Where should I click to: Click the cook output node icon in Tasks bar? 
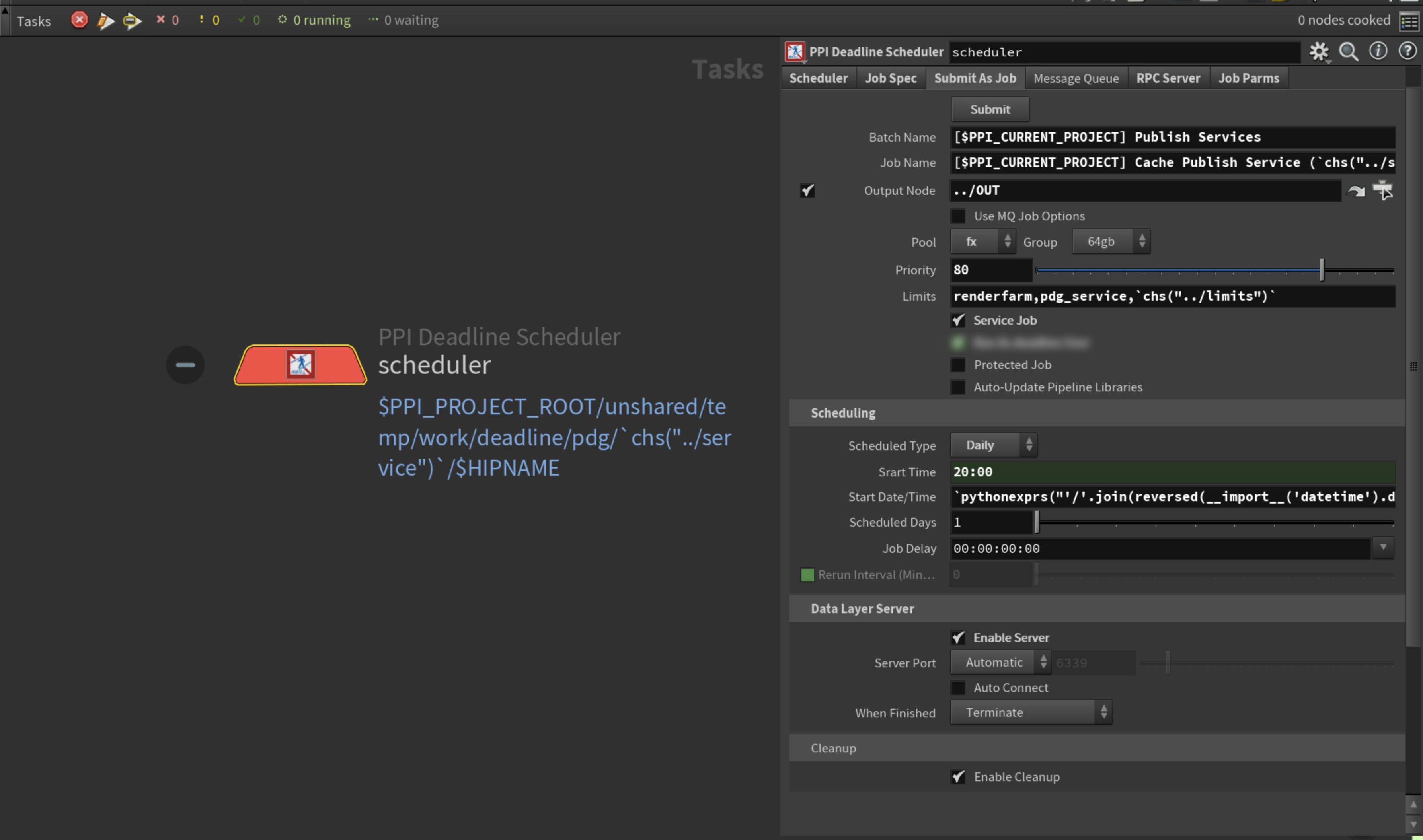pos(105,21)
